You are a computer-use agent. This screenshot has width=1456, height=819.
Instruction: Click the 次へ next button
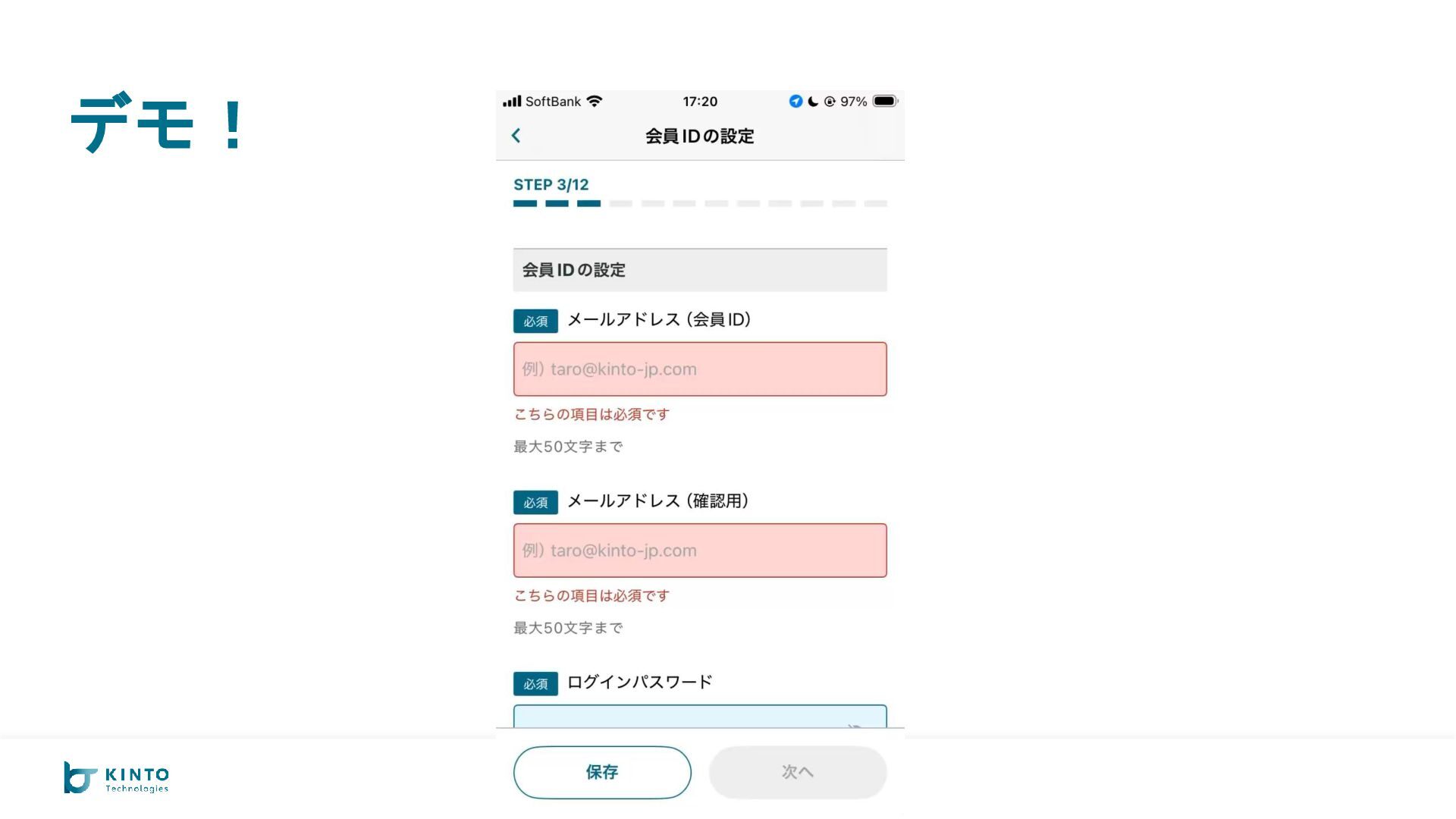point(798,772)
